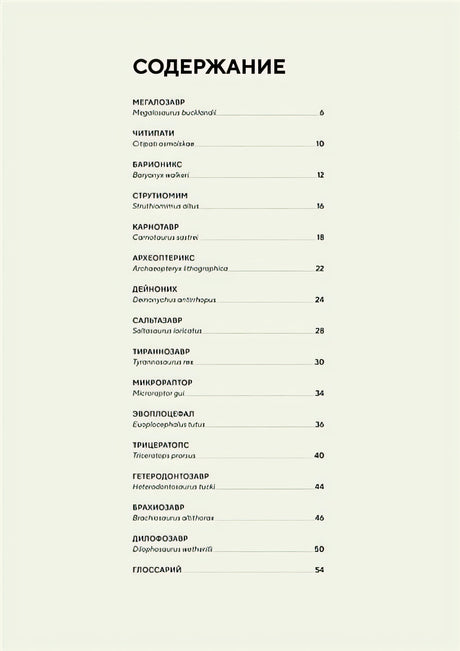Click the ТРИЦЕРАТОПС title
The width and height of the screenshot is (460, 651).
[x=161, y=445]
